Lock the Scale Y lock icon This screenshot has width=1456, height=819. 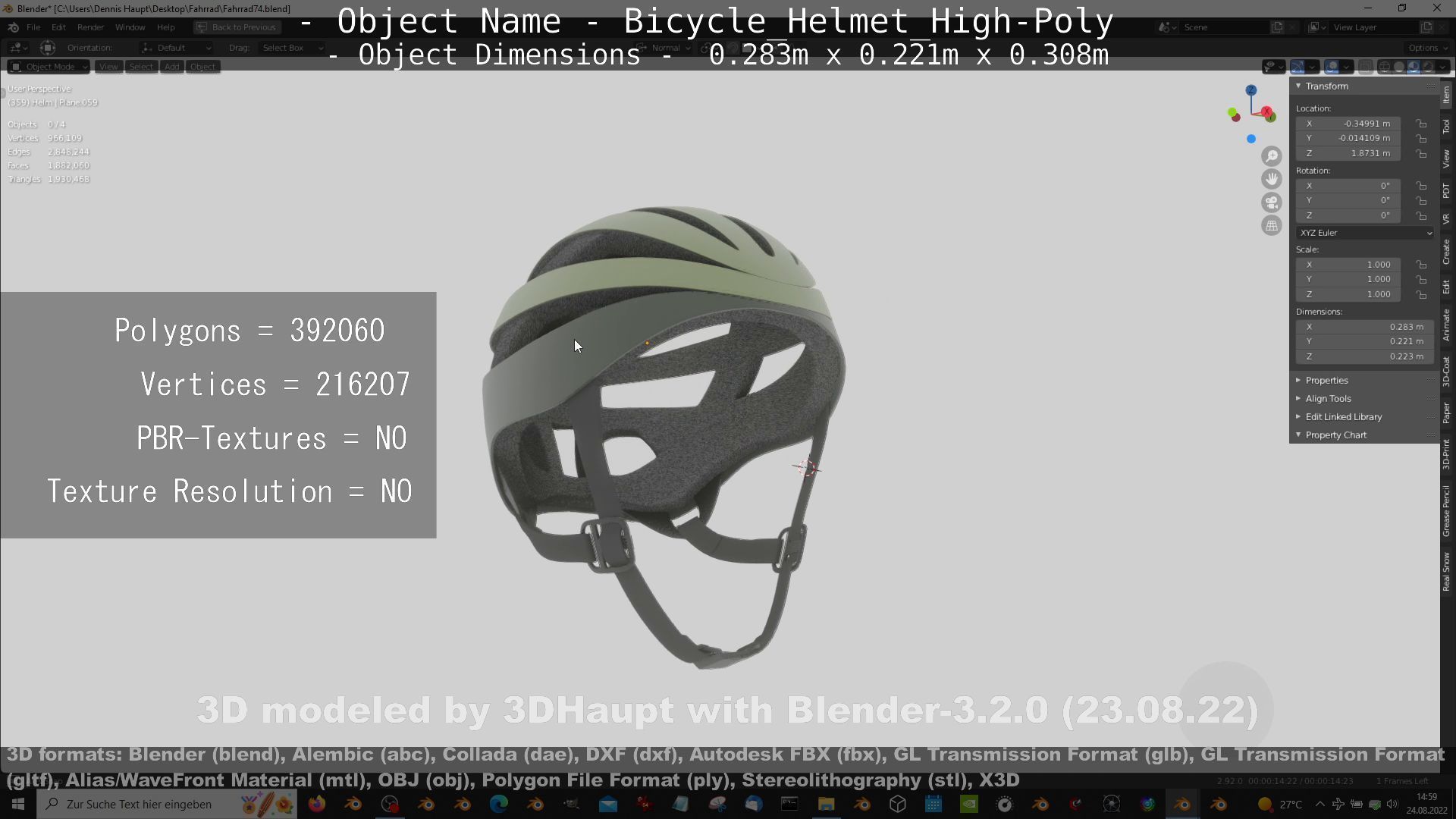click(x=1422, y=279)
